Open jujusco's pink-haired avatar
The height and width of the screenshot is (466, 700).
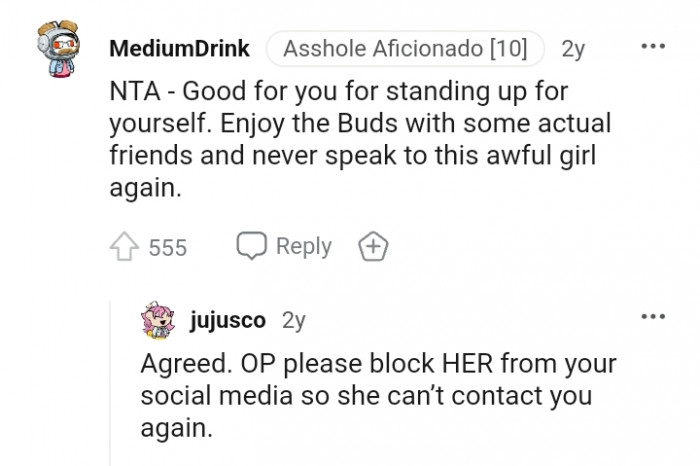click(157, 320)
